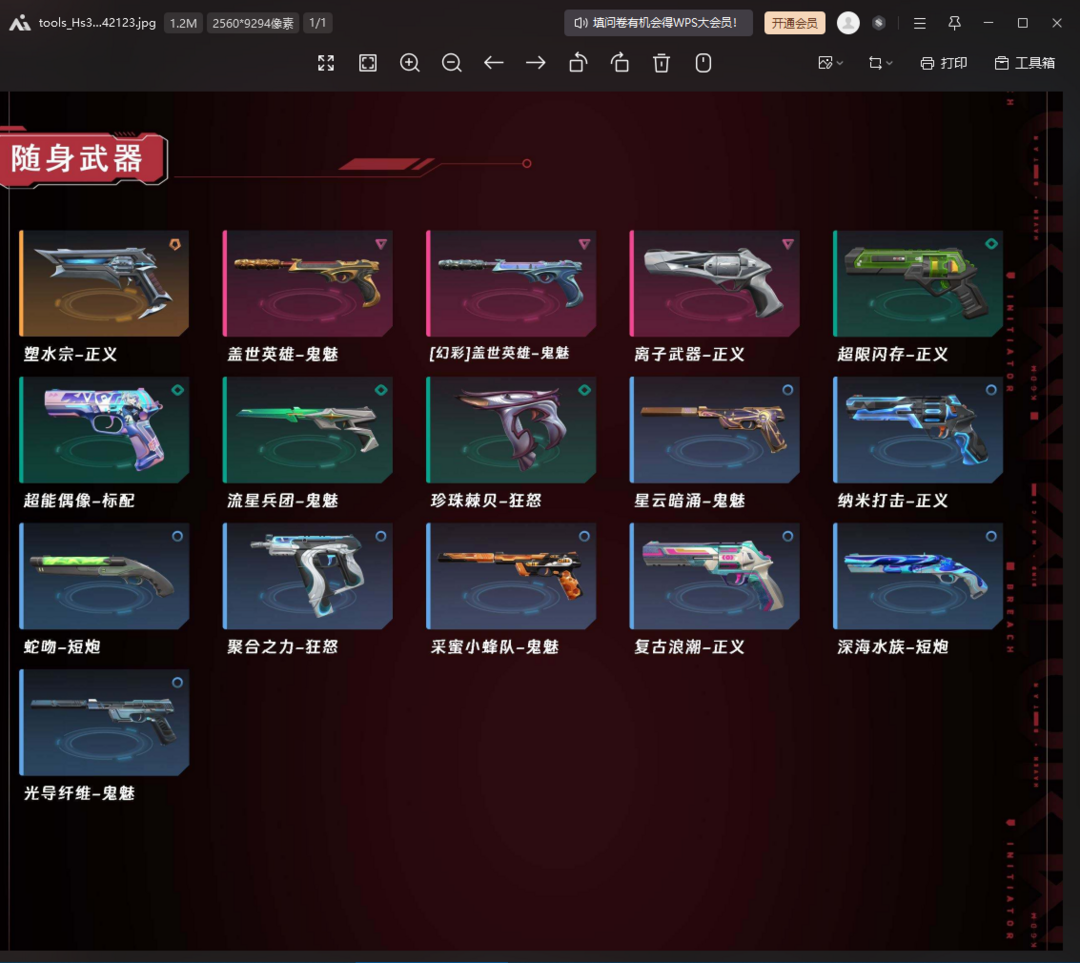Click the 深海水族-短炮 weapon card
This screenshot has width=1080, height=963.
click(917, 576)
